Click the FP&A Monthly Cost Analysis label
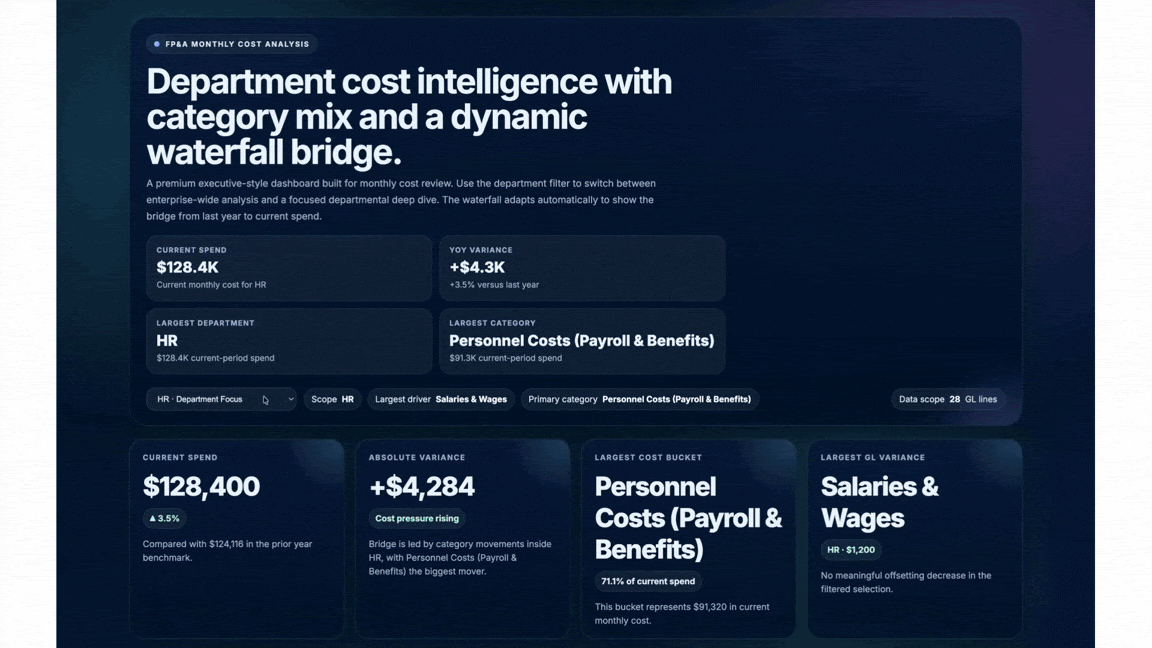The image size is (1152, 648). pyautogui.click(x=237, y=44)
